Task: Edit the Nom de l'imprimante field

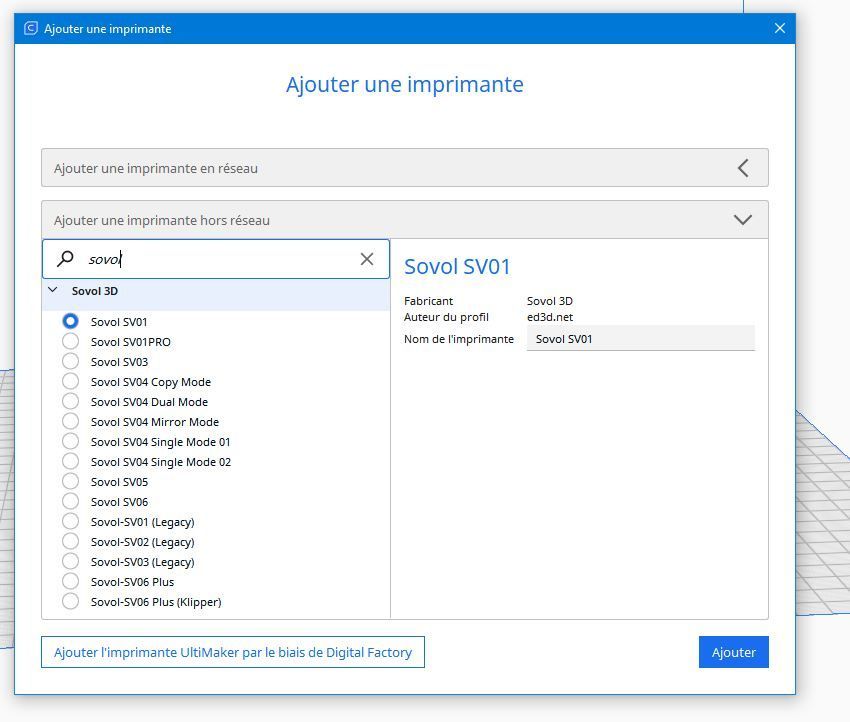Action: click(x=640, y=339)
